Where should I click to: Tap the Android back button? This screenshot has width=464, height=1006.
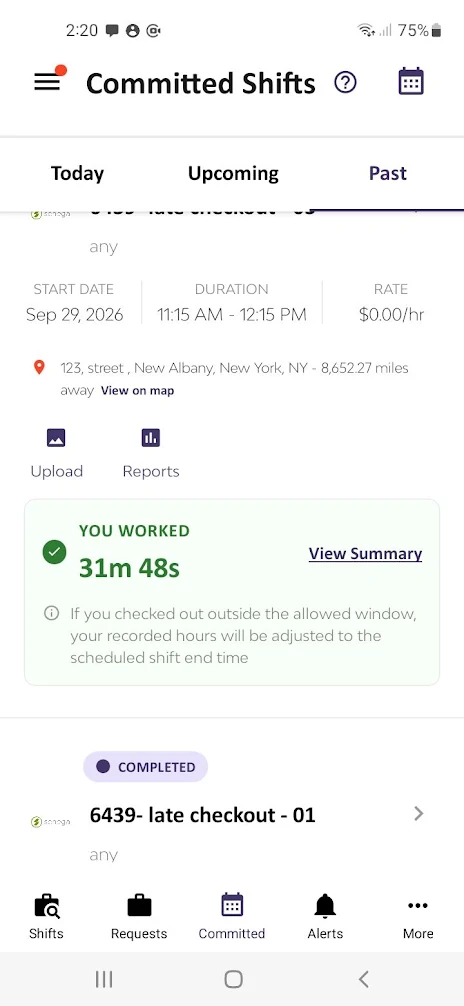(363, 979)
